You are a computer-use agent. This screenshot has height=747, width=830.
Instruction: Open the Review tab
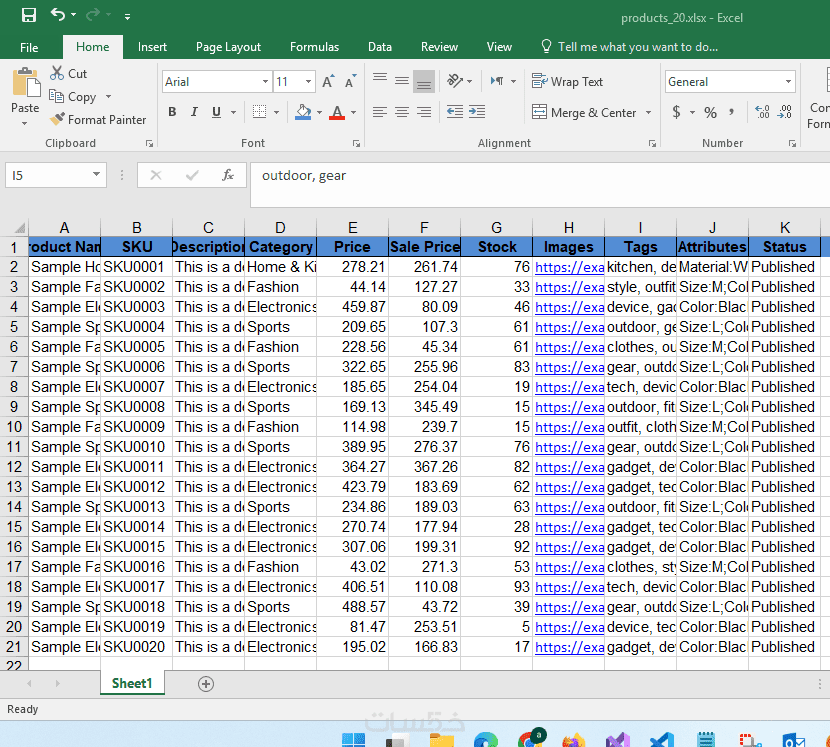[439, 47]
